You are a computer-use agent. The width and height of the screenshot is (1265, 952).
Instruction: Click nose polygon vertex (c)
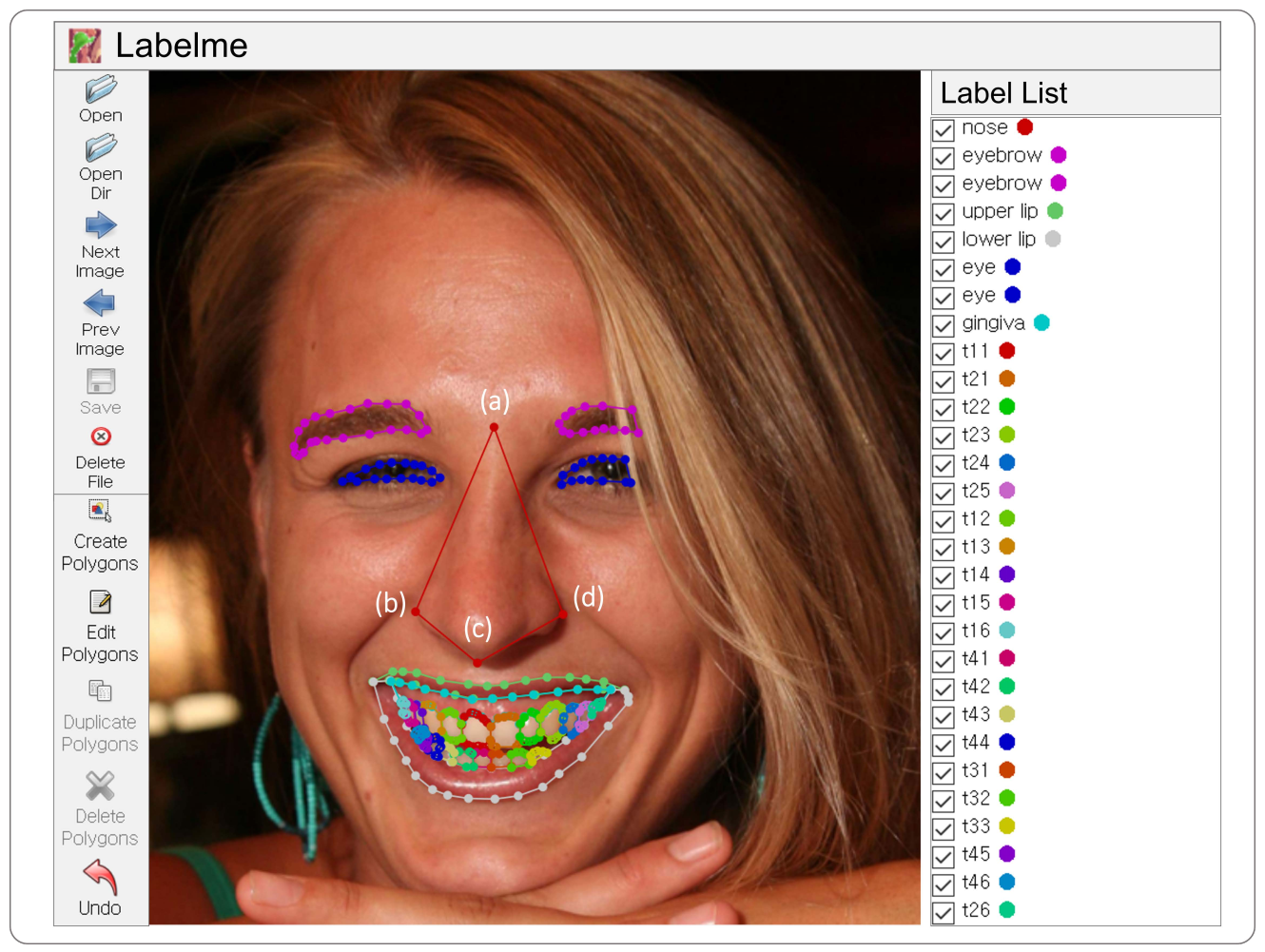point(477,663)
